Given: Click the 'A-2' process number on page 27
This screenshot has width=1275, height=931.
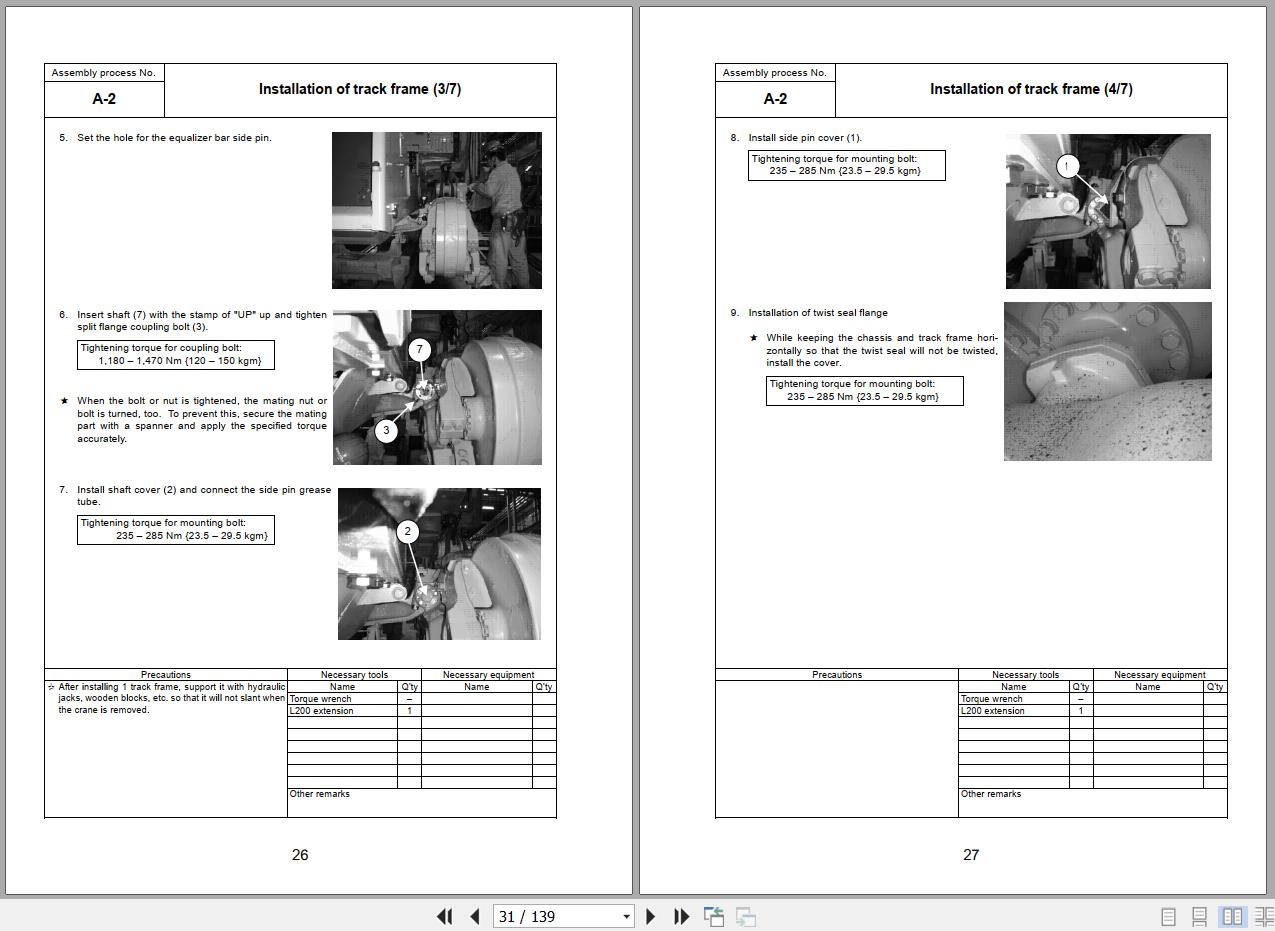Looking at the screenshot, I should tap(775, 99).
